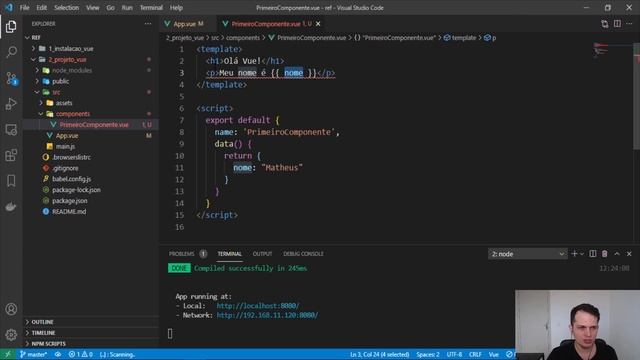Open the Terminal menu
The image size is (640, 360).
point(151,7)
